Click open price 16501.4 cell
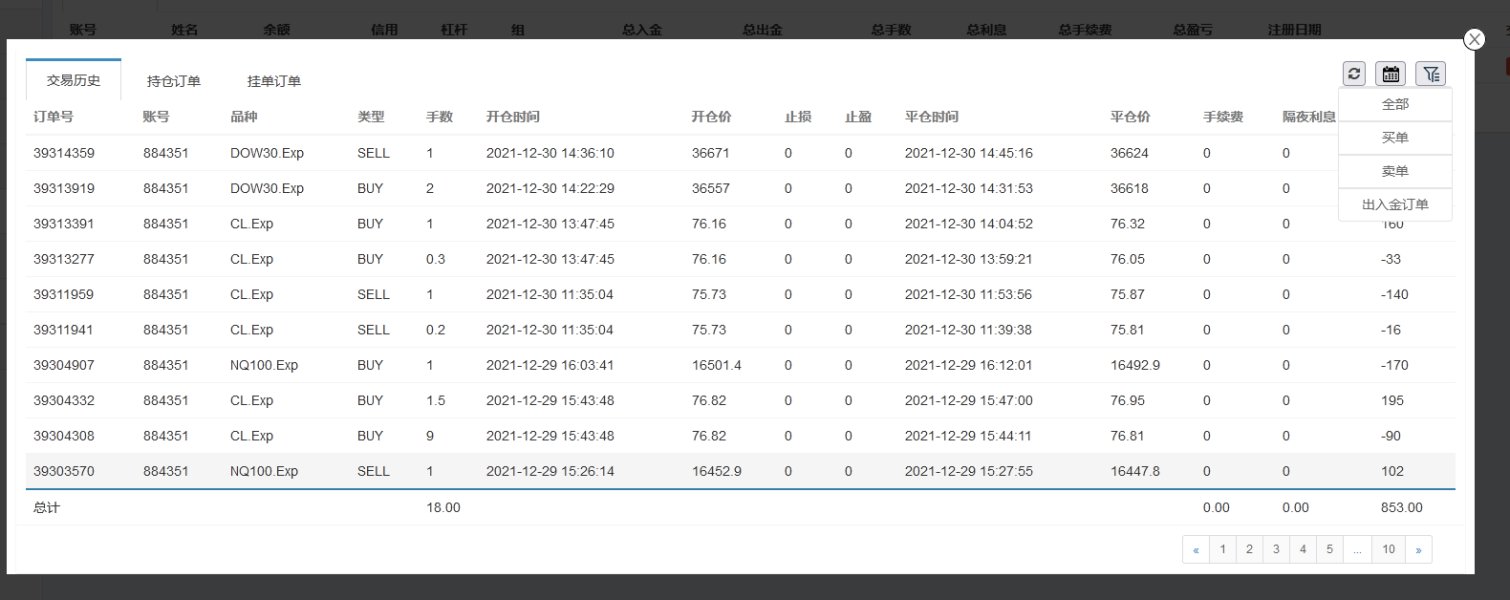Screen dimensions: 1510x600 pos(717,365)
